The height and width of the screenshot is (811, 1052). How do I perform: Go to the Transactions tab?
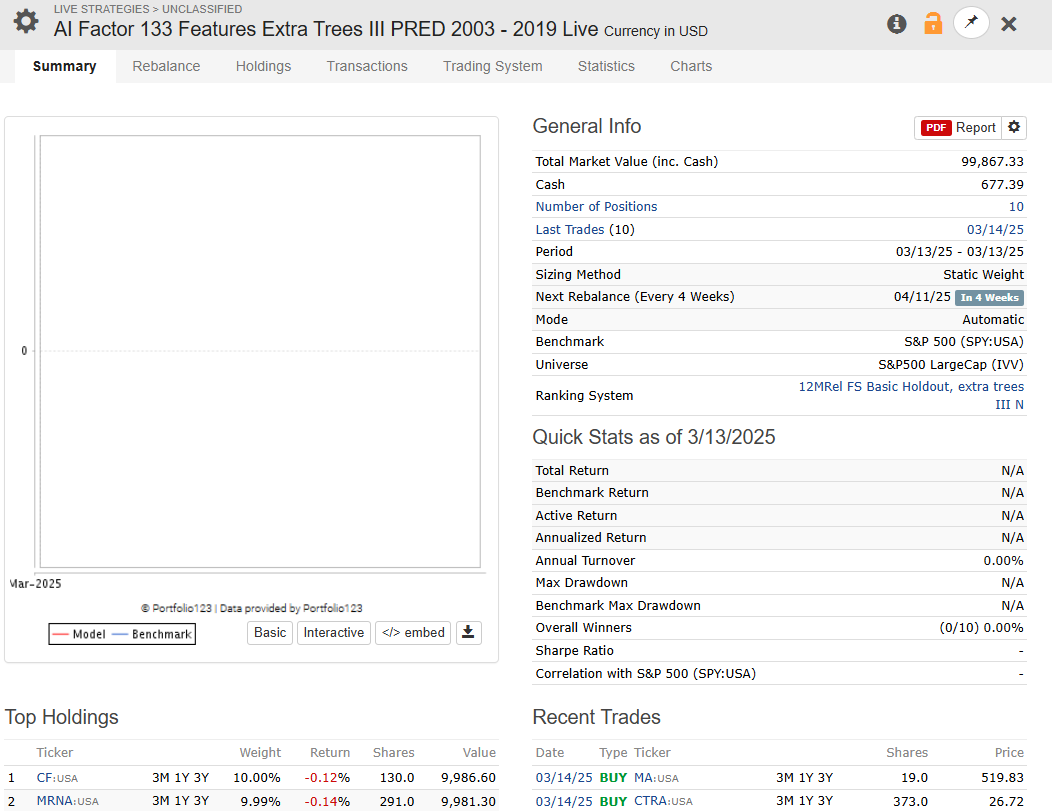[x=367, y=66]
